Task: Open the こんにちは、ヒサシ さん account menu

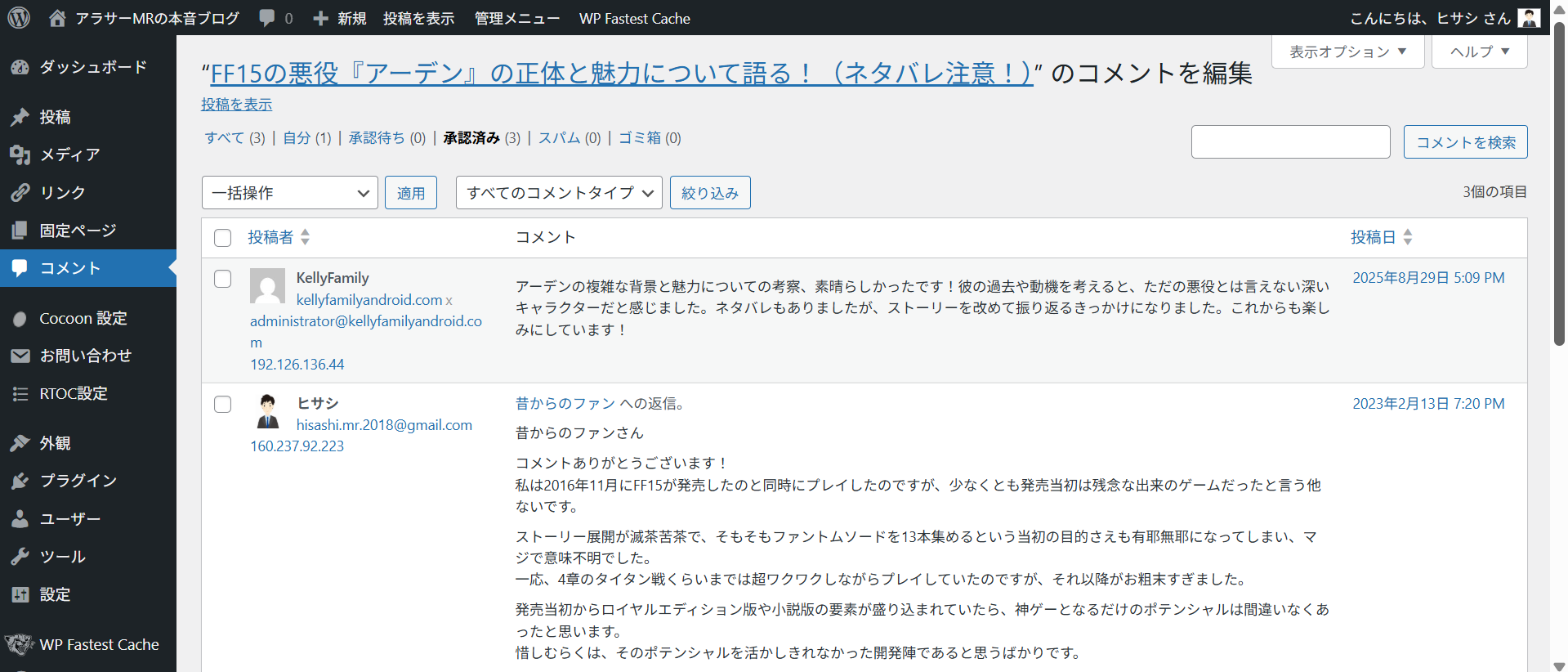Action: coord(1445,18)
